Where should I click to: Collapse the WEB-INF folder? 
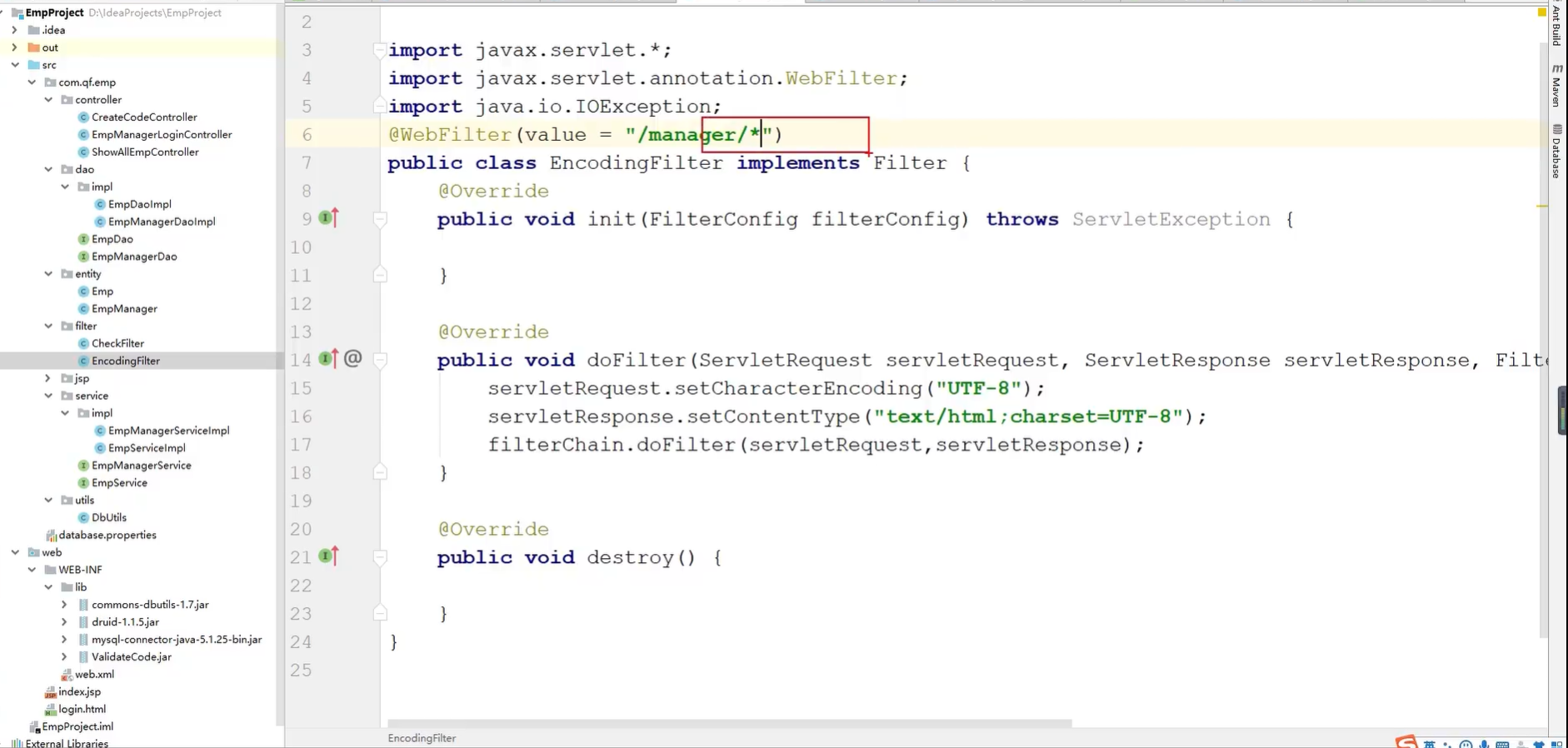point(32,570)
